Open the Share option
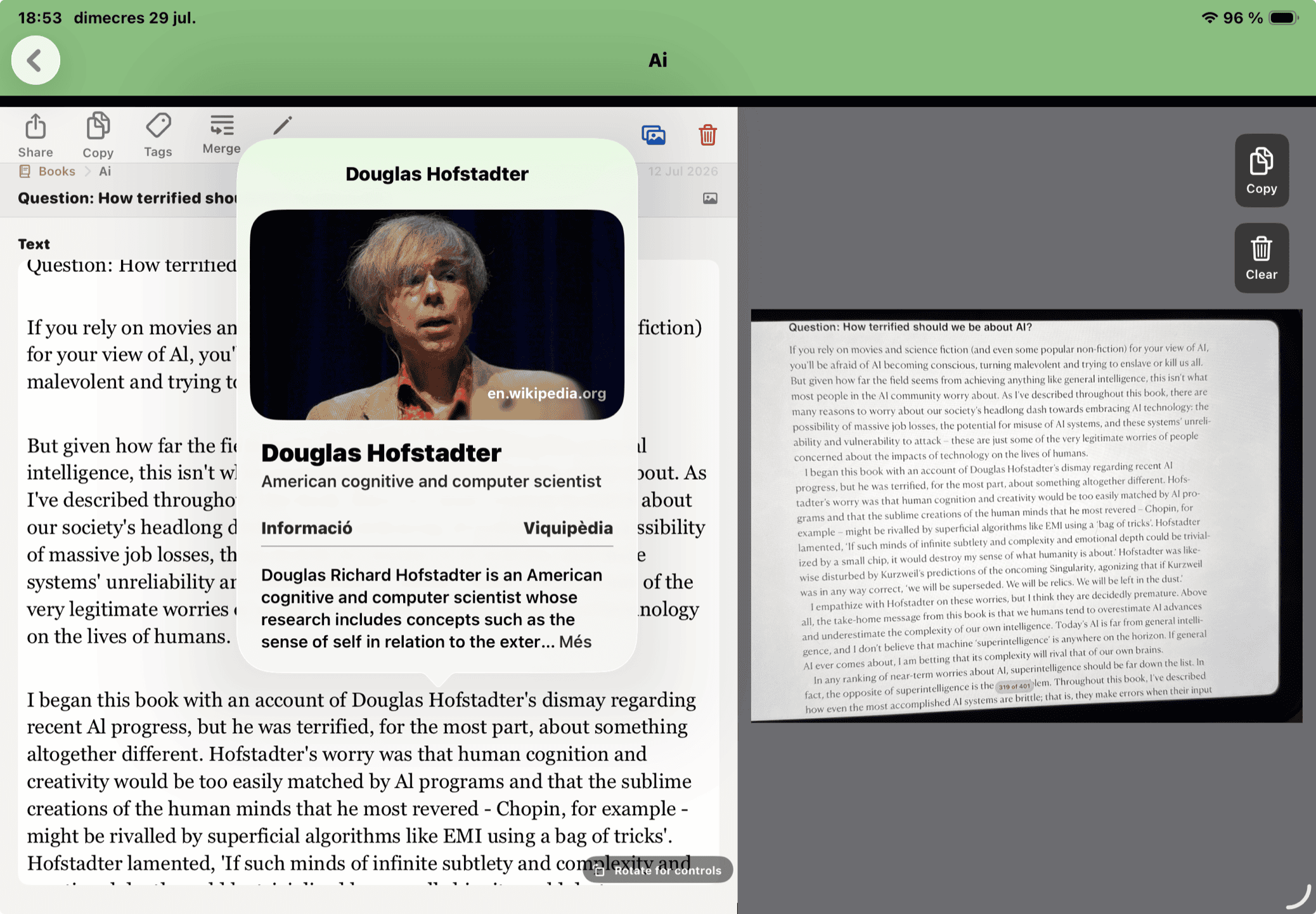Image resolution: width=1316 pixels, height=914 pixels. point(35,136)
